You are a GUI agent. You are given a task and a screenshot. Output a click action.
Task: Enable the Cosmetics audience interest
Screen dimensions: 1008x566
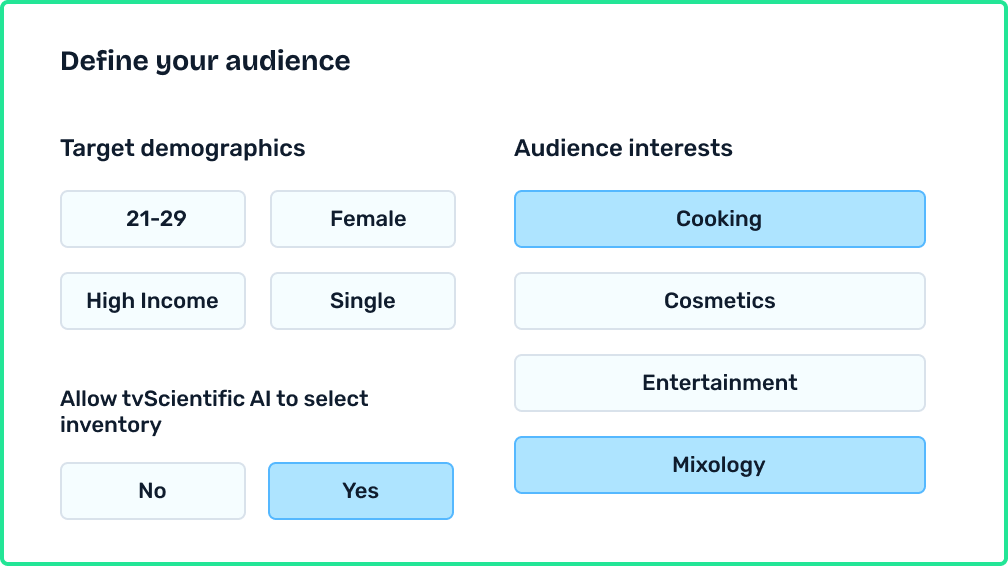coord(720,301)
